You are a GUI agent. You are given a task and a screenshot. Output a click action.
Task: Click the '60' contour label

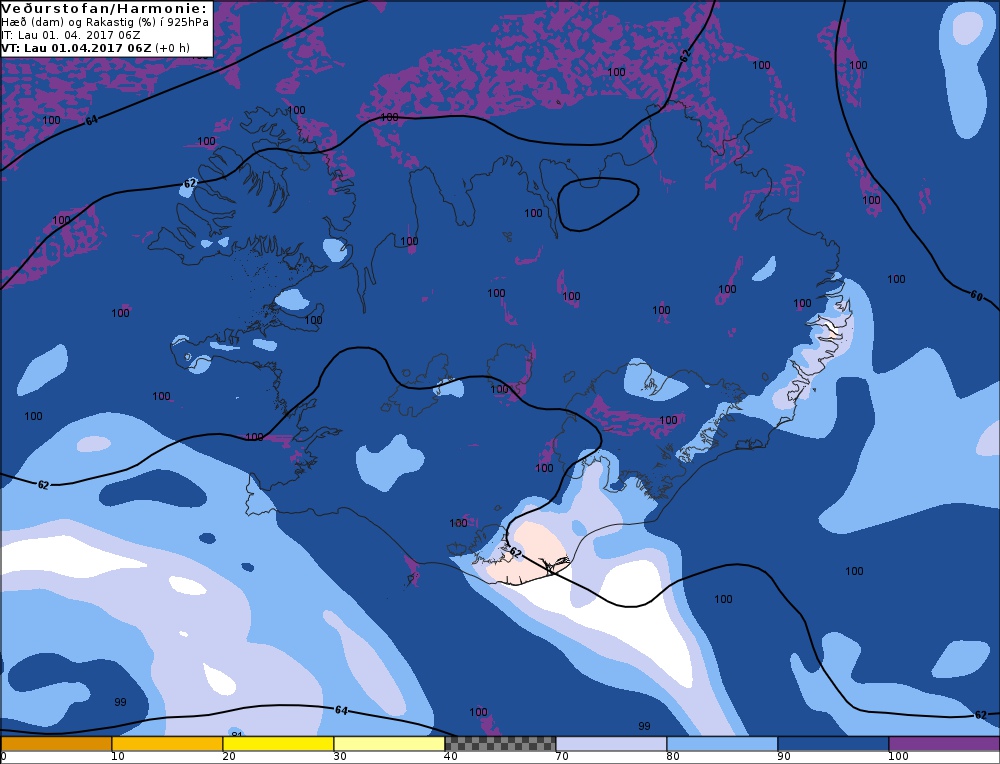tap(976, 295)
